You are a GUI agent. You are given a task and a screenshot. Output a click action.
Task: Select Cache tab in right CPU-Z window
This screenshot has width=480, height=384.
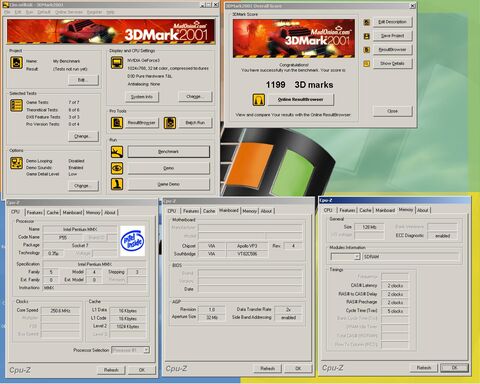tap(365, 210)
